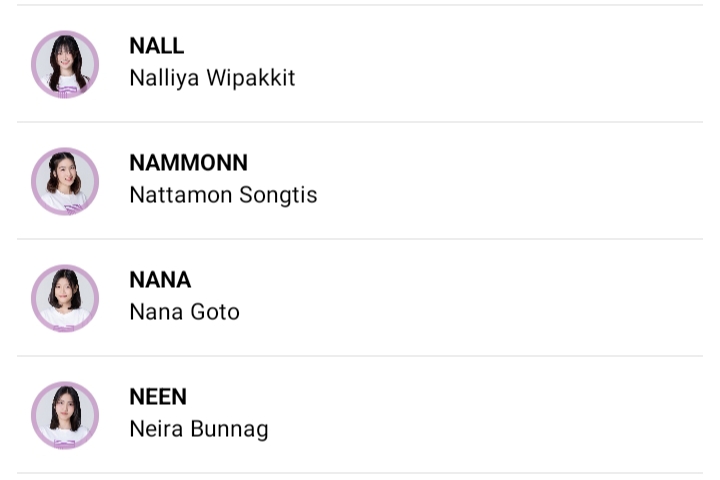Open the Nattamon Songtis name text
This screenshot has height=480, width=720.
coord(223,195)
